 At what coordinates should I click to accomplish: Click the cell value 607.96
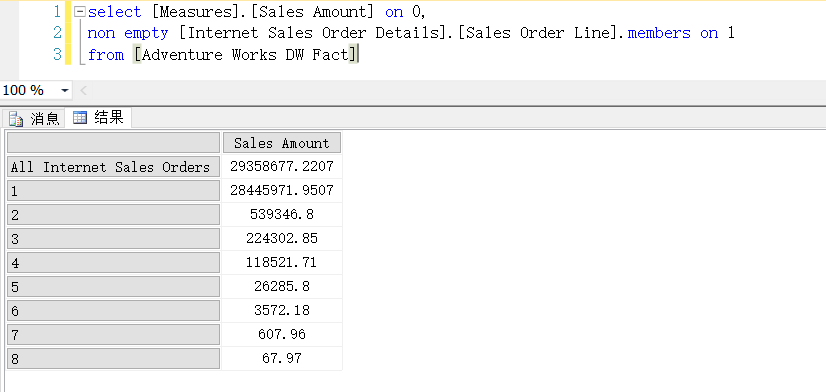(x=282, y=334)
